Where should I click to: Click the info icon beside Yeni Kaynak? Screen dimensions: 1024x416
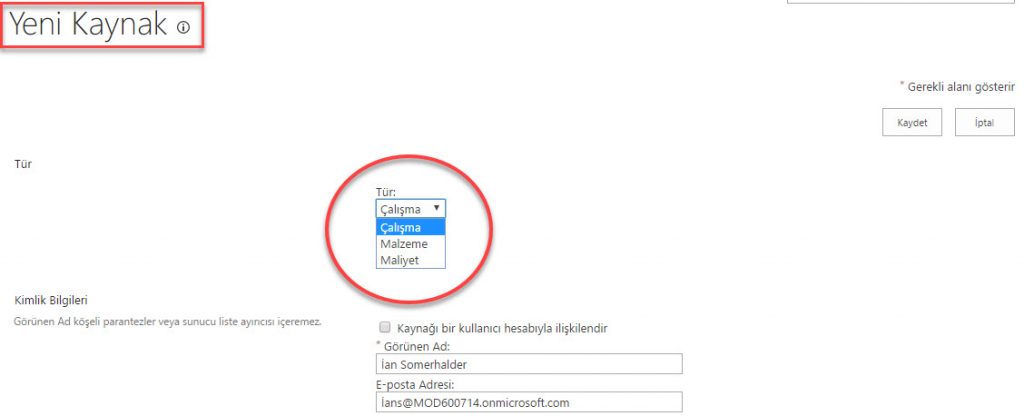click(183, 29)
